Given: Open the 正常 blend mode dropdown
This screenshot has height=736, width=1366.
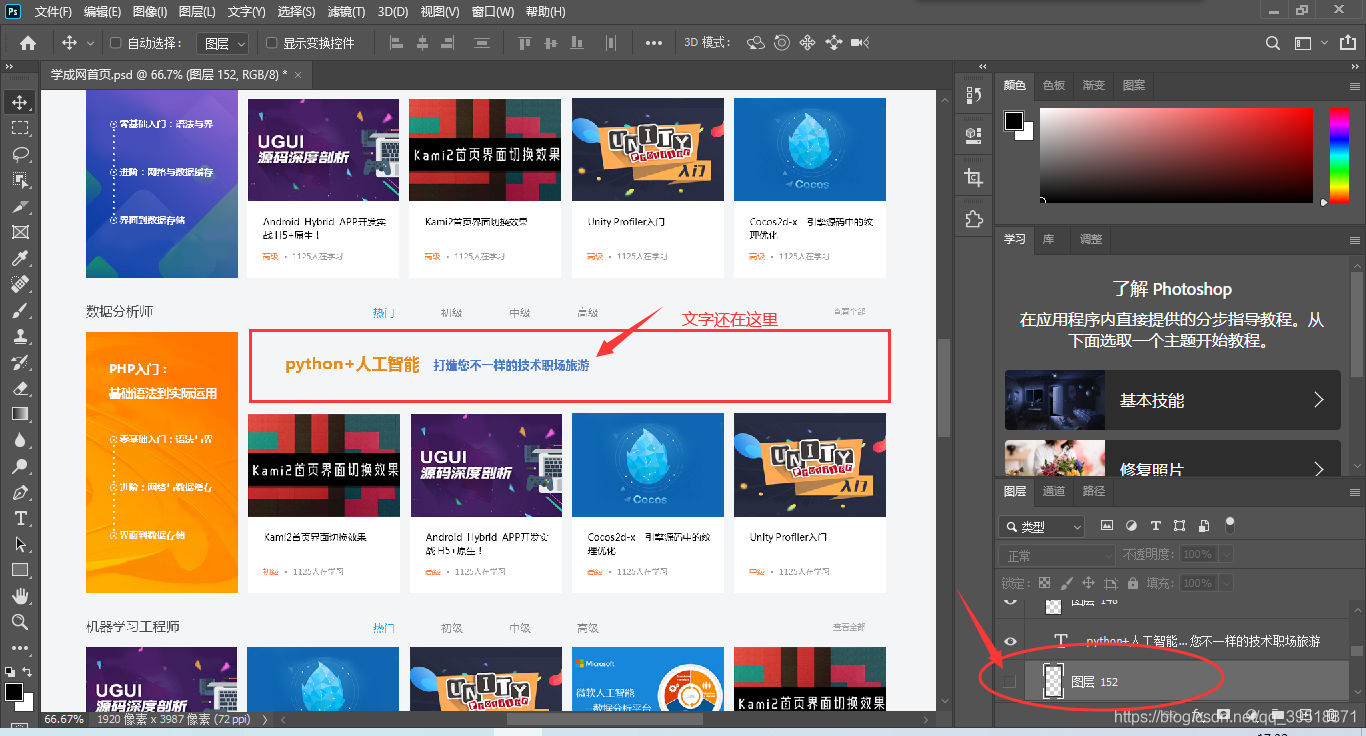Looking at the screenshot, I should point(1057,555).
